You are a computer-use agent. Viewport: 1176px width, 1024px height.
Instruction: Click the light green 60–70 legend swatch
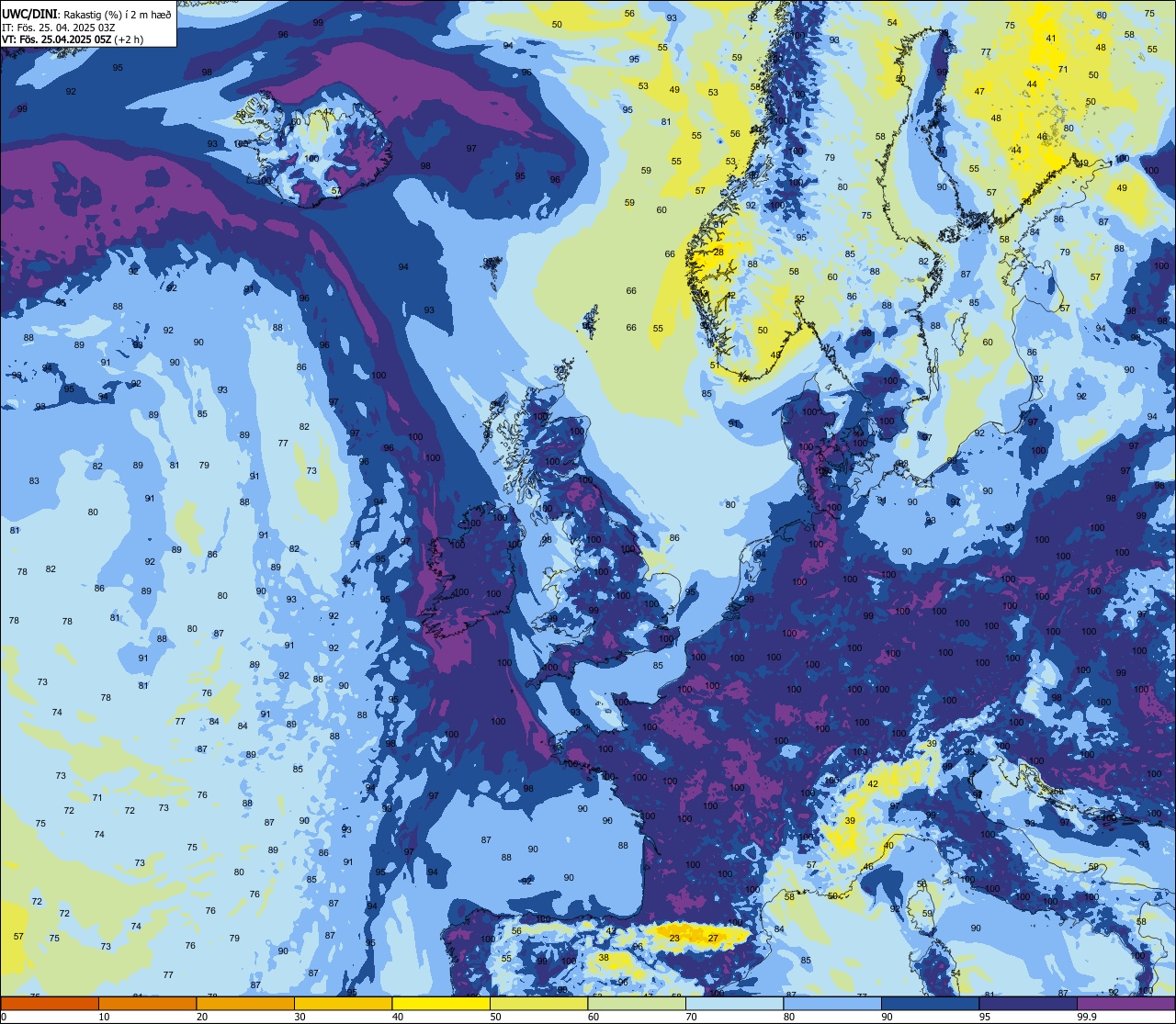pos(637,1003)
